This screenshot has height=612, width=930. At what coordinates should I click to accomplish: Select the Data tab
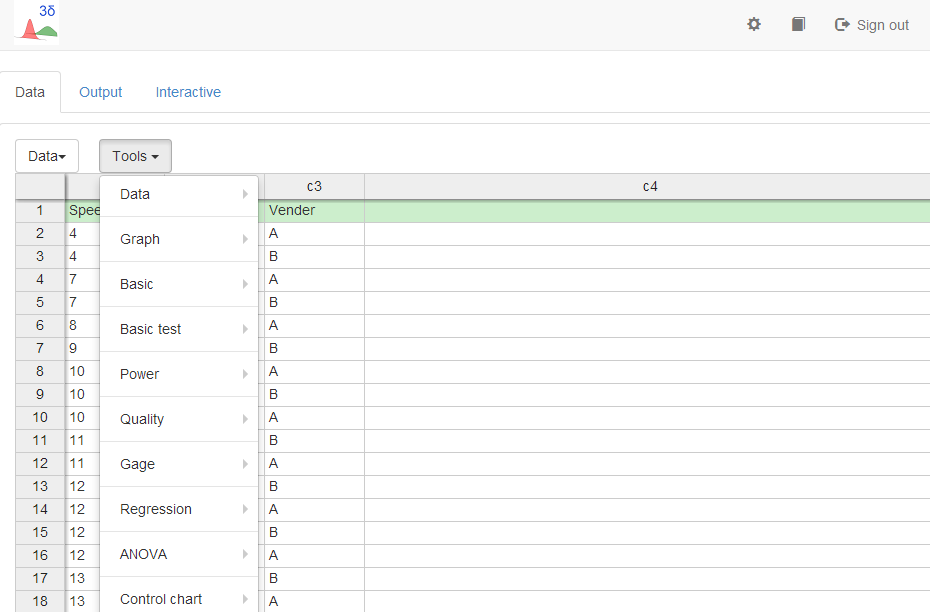coord(30,92)
